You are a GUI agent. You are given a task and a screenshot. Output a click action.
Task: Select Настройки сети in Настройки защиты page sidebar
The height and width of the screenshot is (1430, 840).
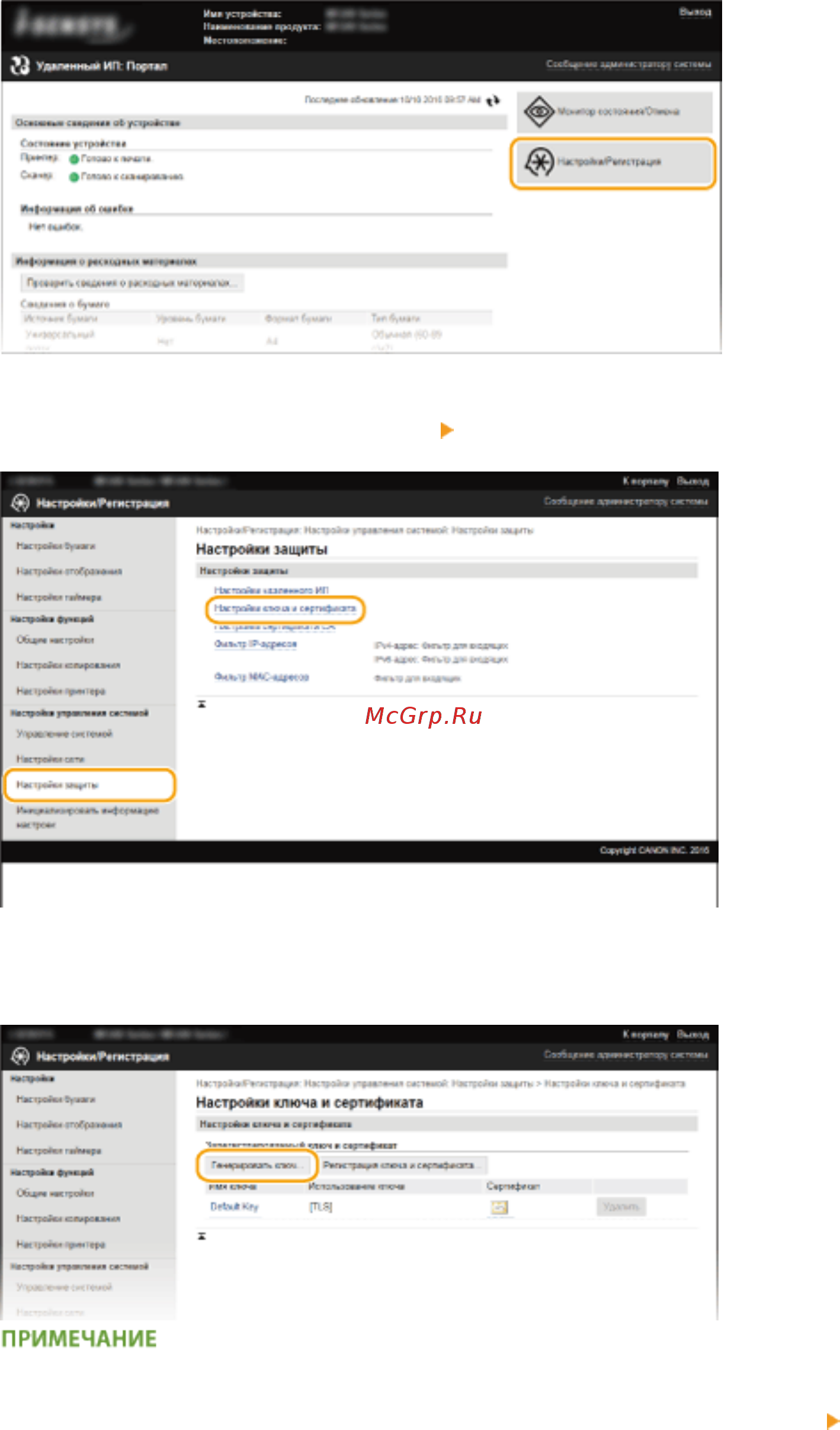pyautogui.click(x=50, y=759)
